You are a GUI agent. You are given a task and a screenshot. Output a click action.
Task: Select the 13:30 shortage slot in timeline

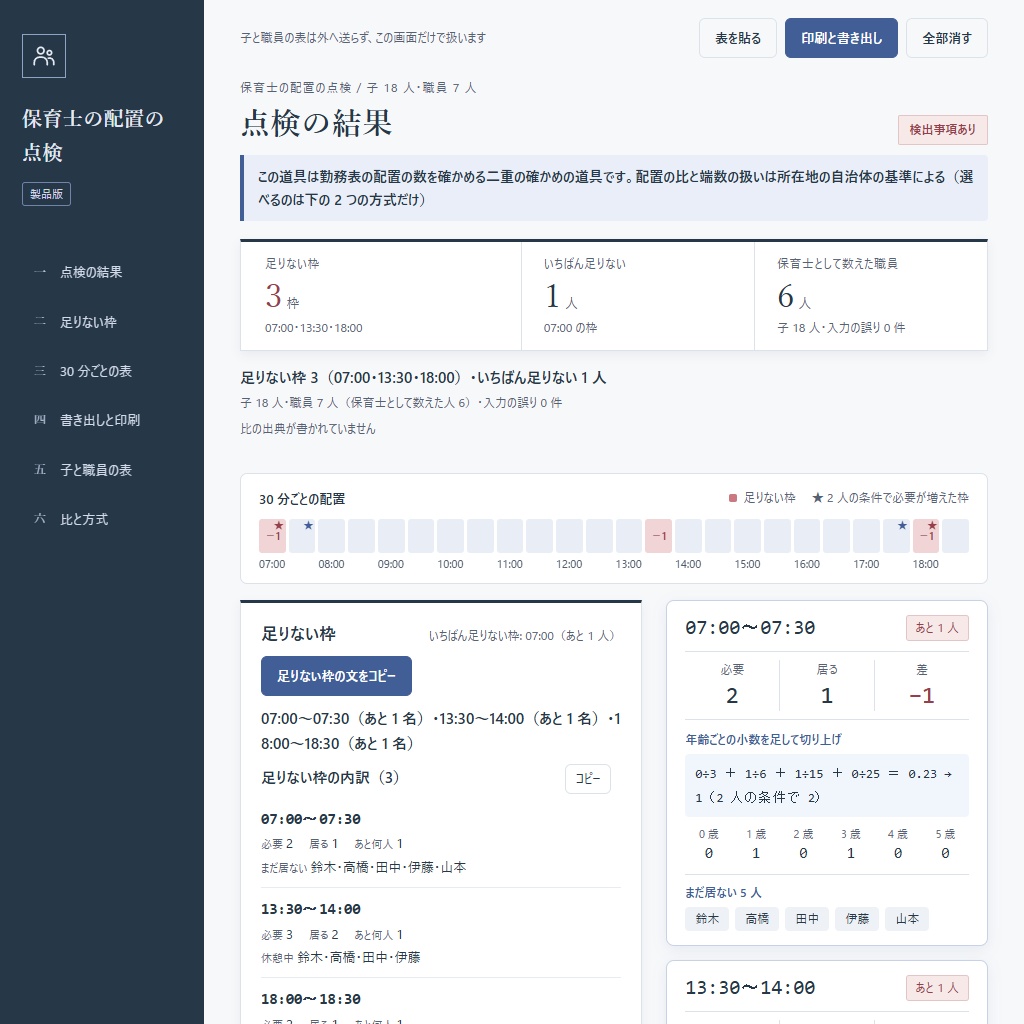coord(658,536)
